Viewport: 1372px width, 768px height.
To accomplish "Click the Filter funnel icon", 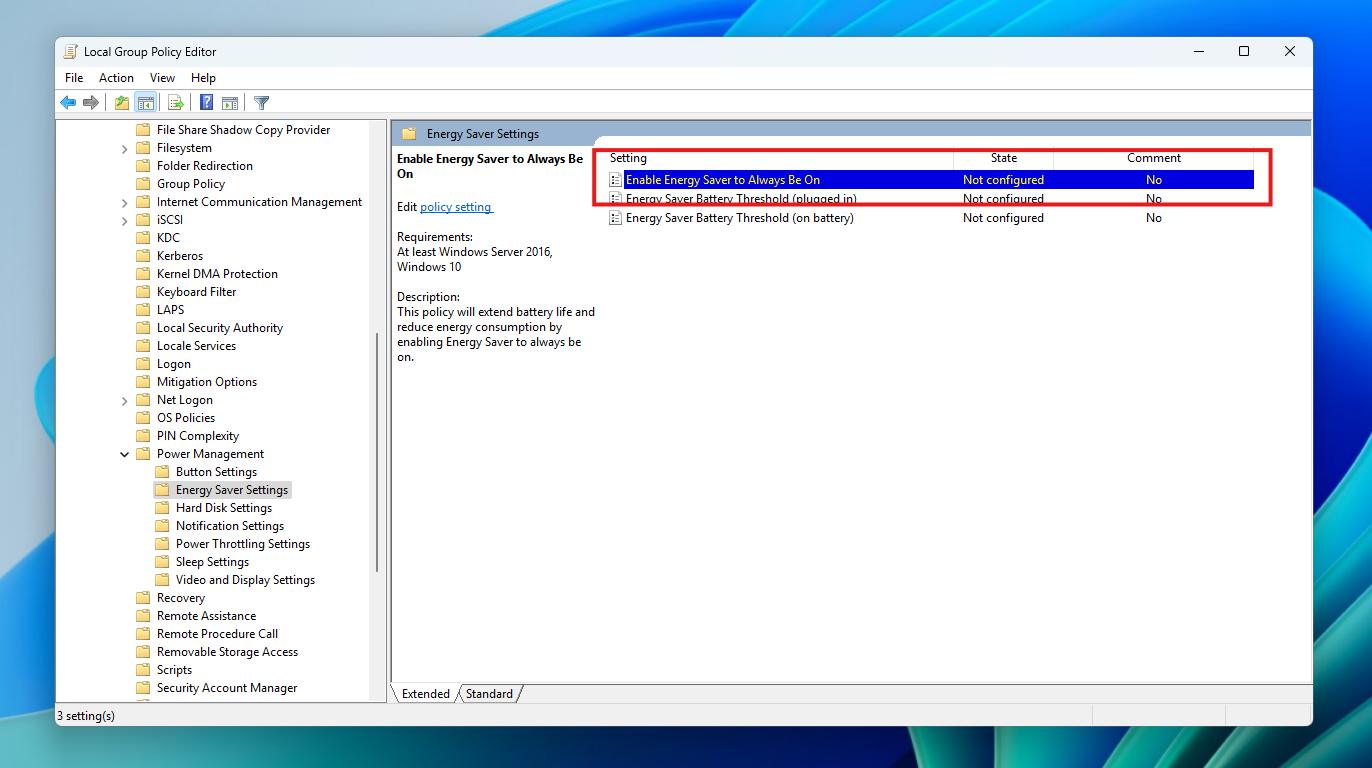I will tap(261, 102).
